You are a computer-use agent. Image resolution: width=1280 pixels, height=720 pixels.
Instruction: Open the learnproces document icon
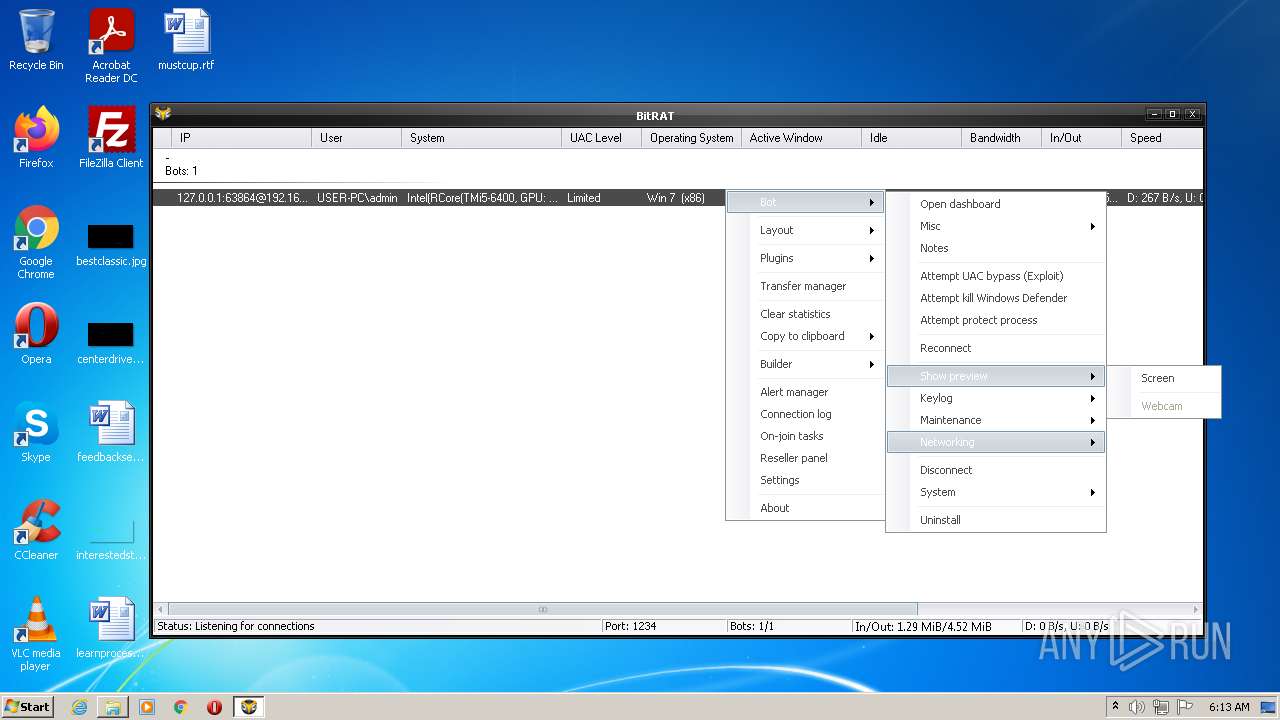[111, 628]
